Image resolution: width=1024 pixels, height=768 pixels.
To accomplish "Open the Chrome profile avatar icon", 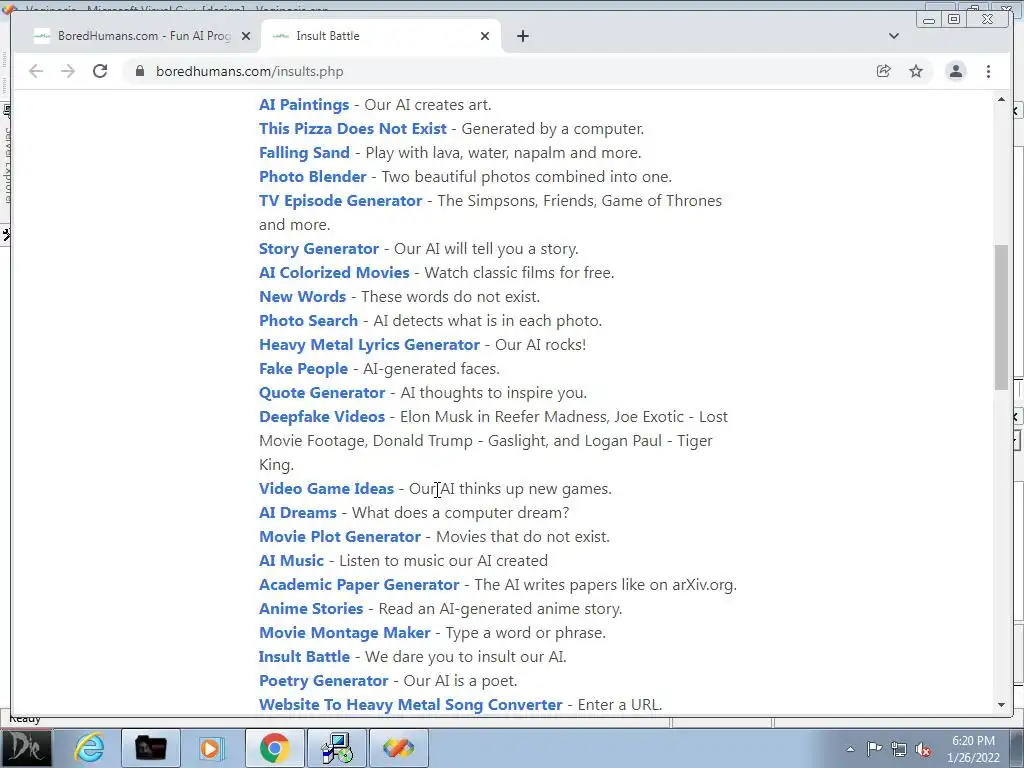I will click(955, 71).
